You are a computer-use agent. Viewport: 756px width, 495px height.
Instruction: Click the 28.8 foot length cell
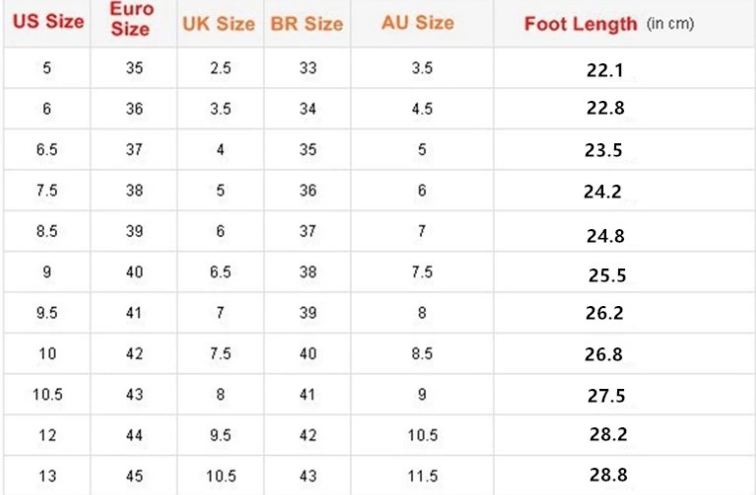(607, 476)
